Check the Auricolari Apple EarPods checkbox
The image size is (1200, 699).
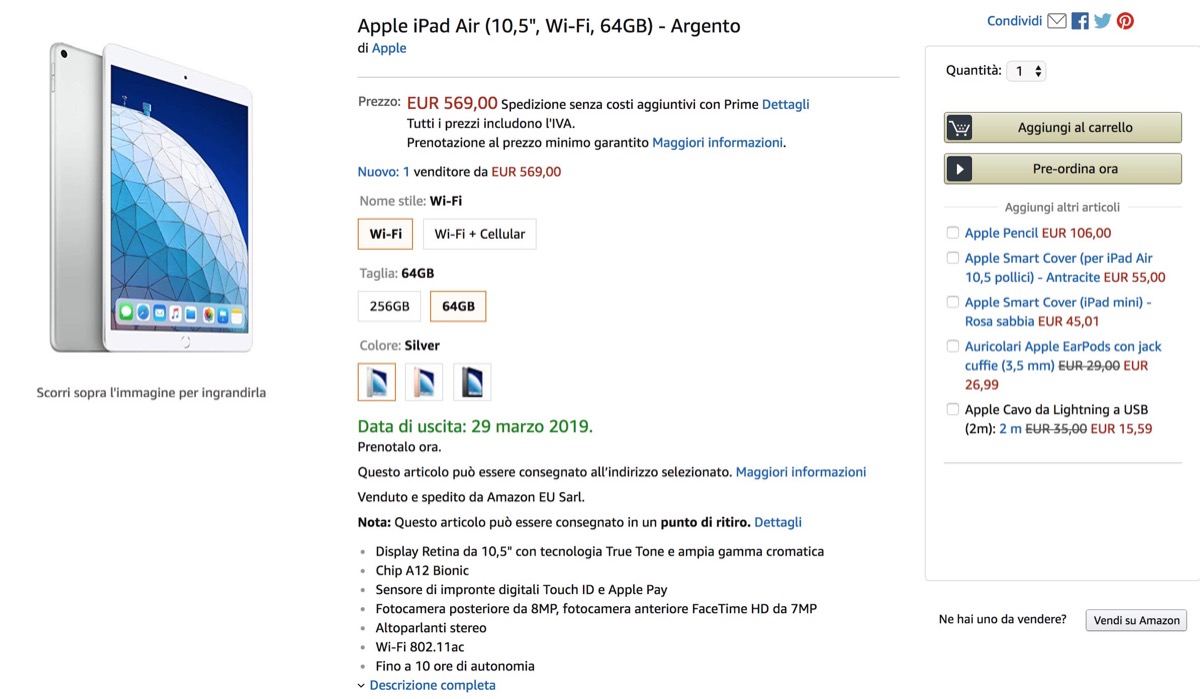953,347
